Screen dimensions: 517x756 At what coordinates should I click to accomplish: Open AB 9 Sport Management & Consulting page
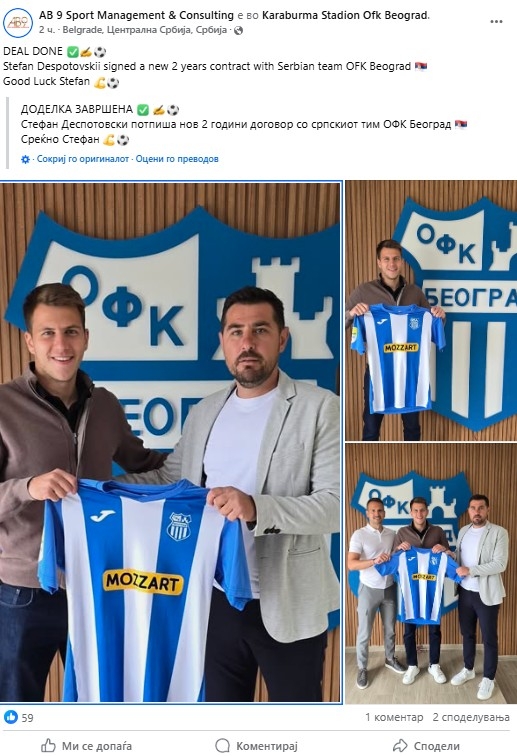136,15
